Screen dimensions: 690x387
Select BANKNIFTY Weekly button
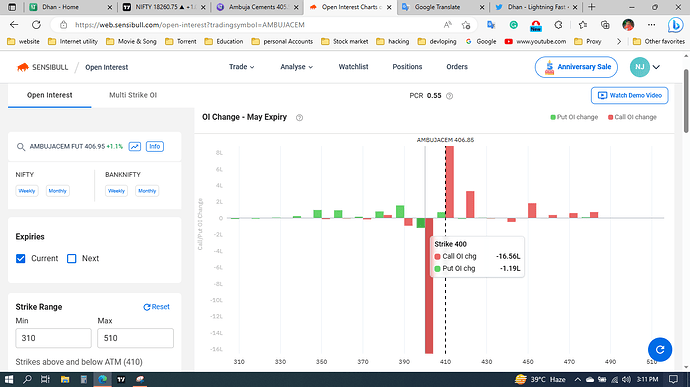coord(116,191)
